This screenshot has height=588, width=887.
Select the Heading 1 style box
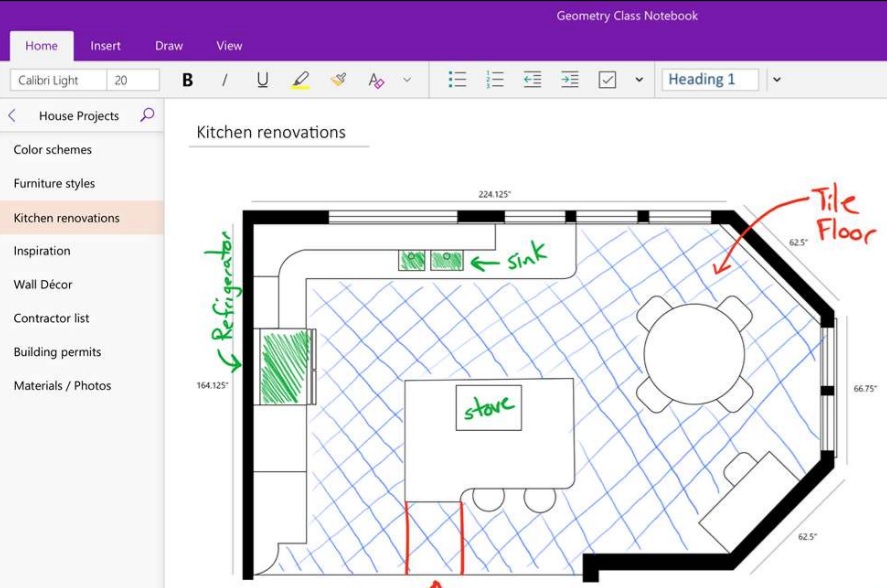tap(710, 79)
